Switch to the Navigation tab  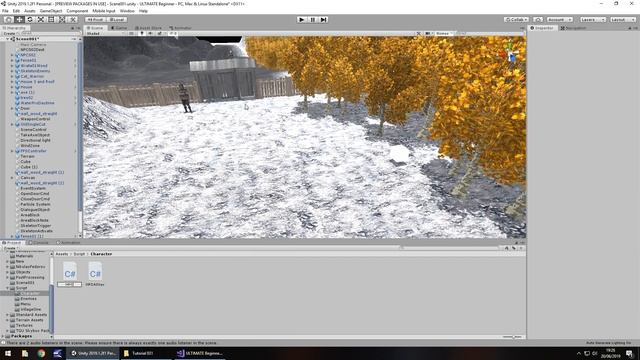[x=573, y=28]
